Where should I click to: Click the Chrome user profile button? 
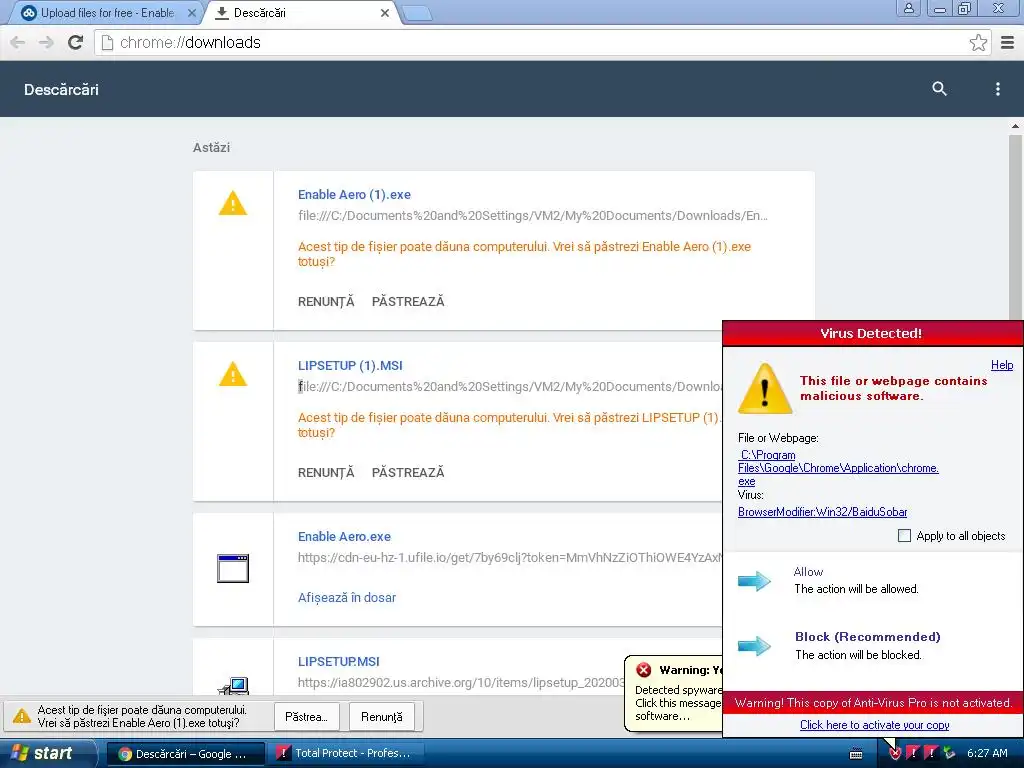tap(908, 8)
